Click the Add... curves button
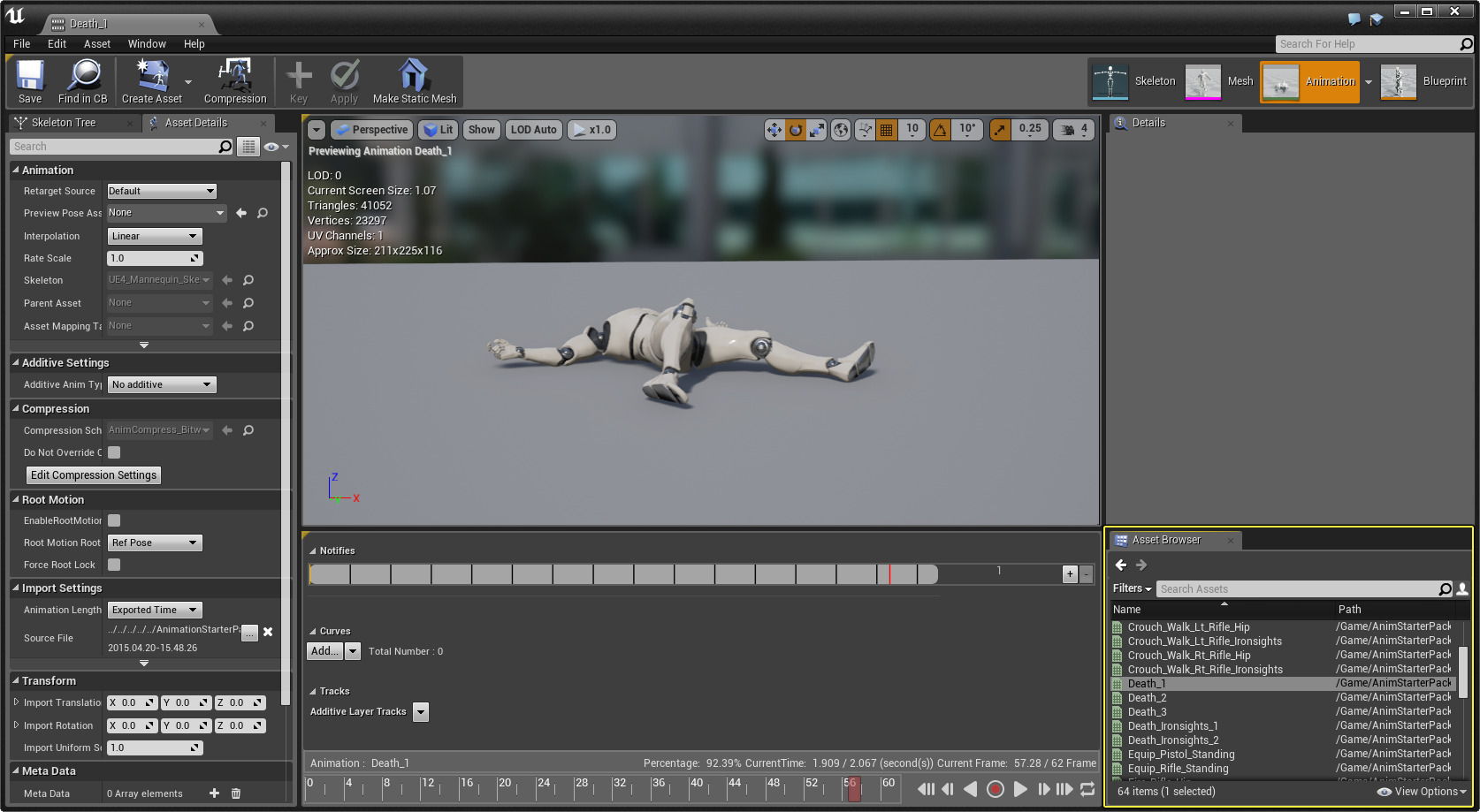This screenshot has width=1480, height=812. [x=324, y=651]
